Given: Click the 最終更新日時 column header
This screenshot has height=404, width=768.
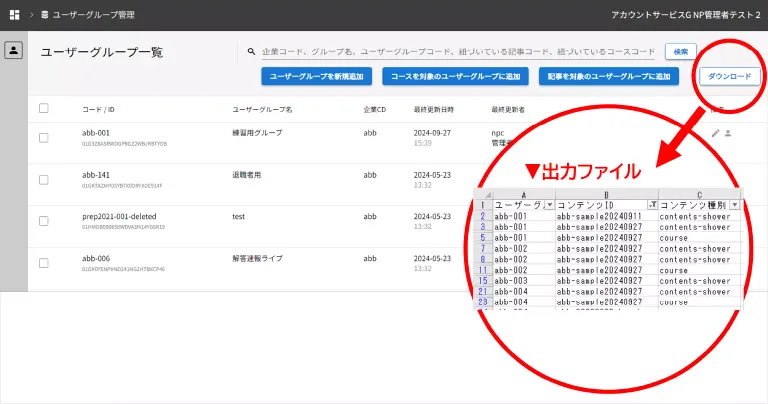Looking at the screenshot, I should point(433,110).
